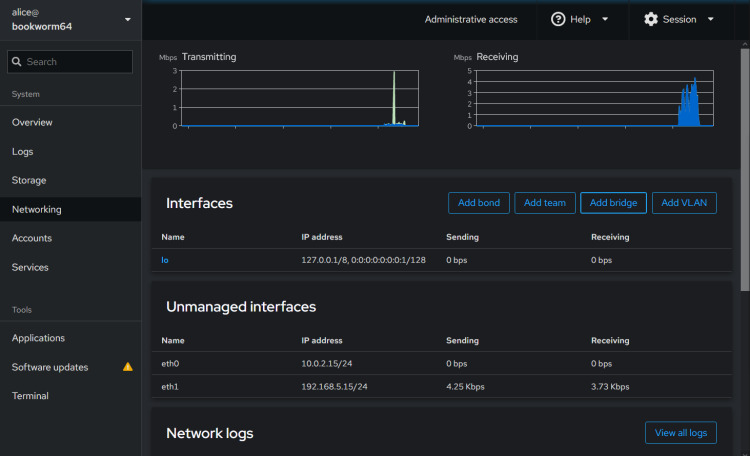Click IP address 192.168.5.15/24

pyautogui.click(x=334, y=387)
